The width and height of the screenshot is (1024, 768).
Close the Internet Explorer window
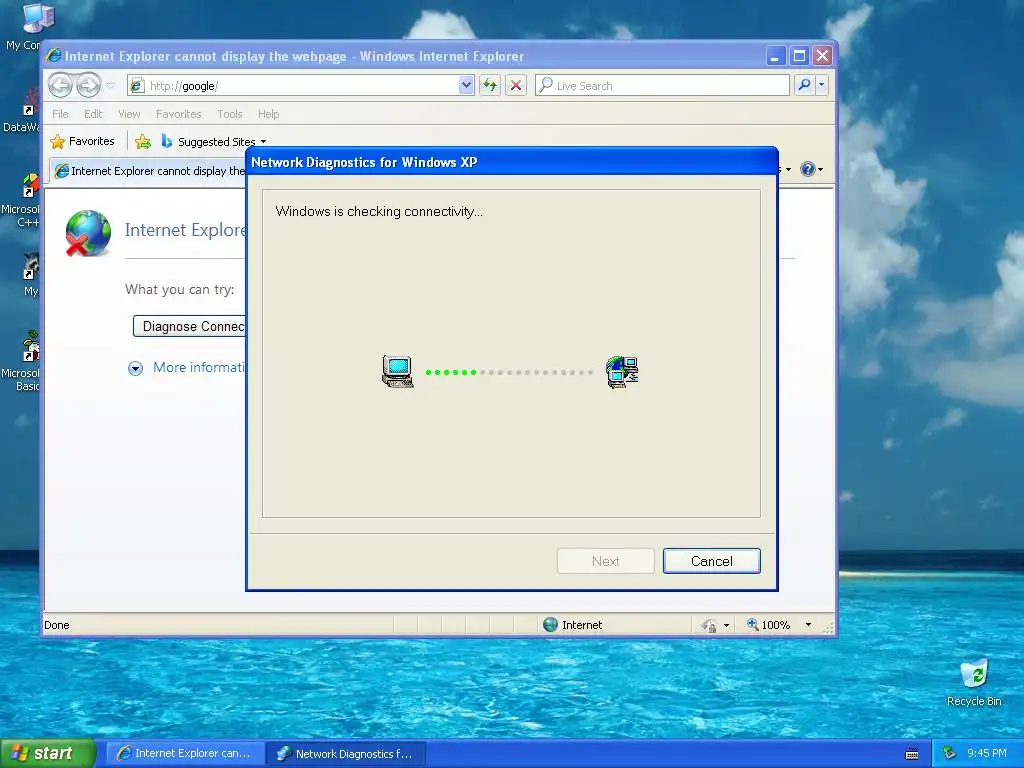tap(822, 56)
